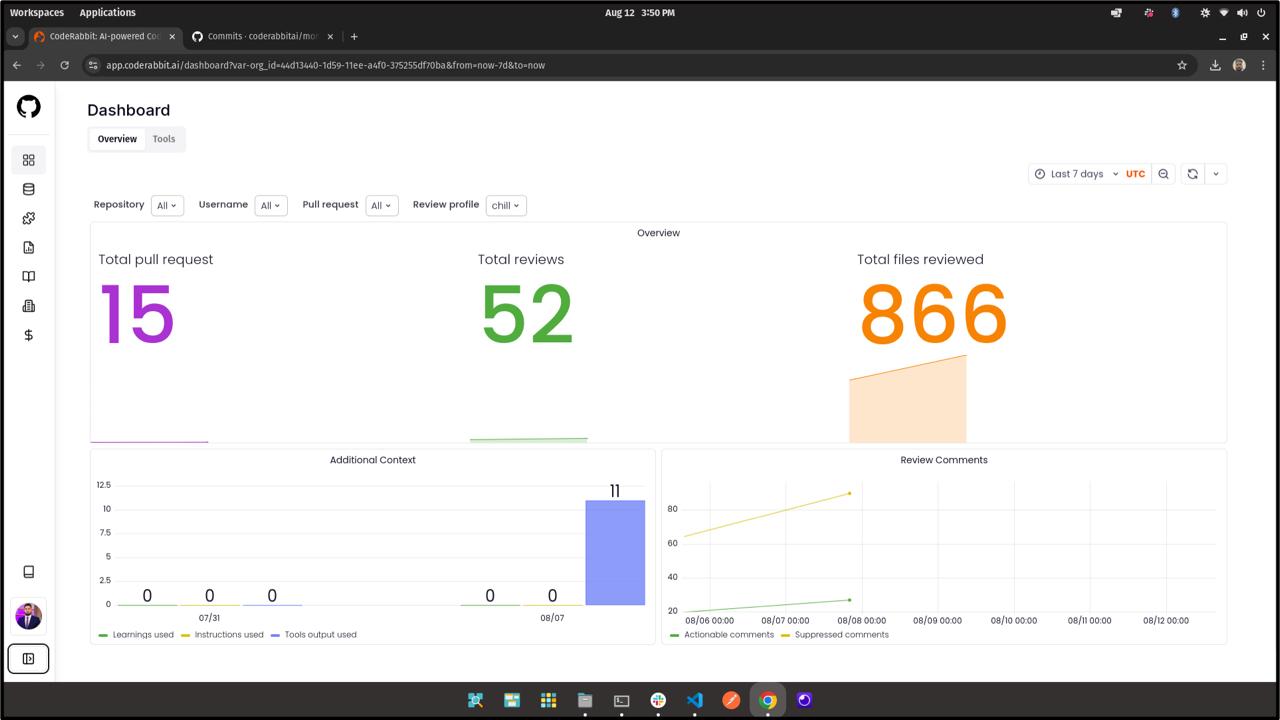This screenshot has width=1280, height=720.
Task: Click the GitHub logo at the top
Action: tap(28, 106)
